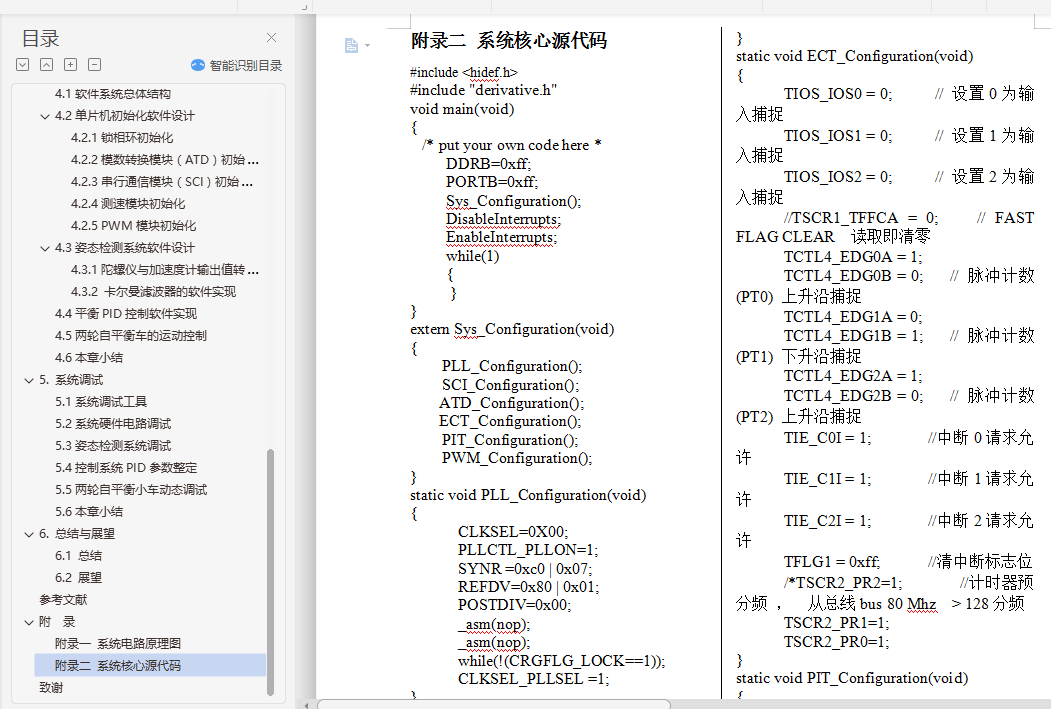The image size is (1051, 709).
Task: Collapse the 4.3 姿态检测系统软件设计 section
Action: click(45, 249)
